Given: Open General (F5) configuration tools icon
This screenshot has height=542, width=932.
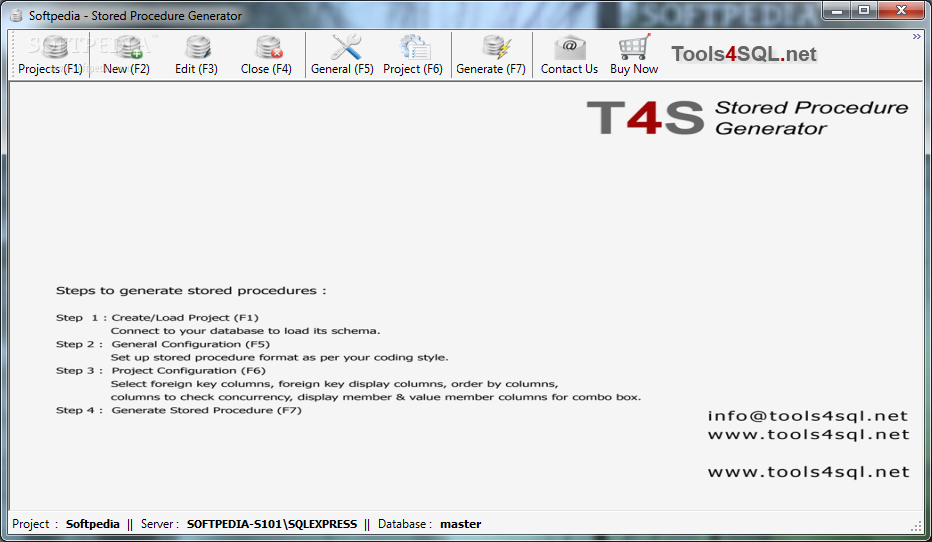Looking at the screenshot, I should click(x=346, y=48).
